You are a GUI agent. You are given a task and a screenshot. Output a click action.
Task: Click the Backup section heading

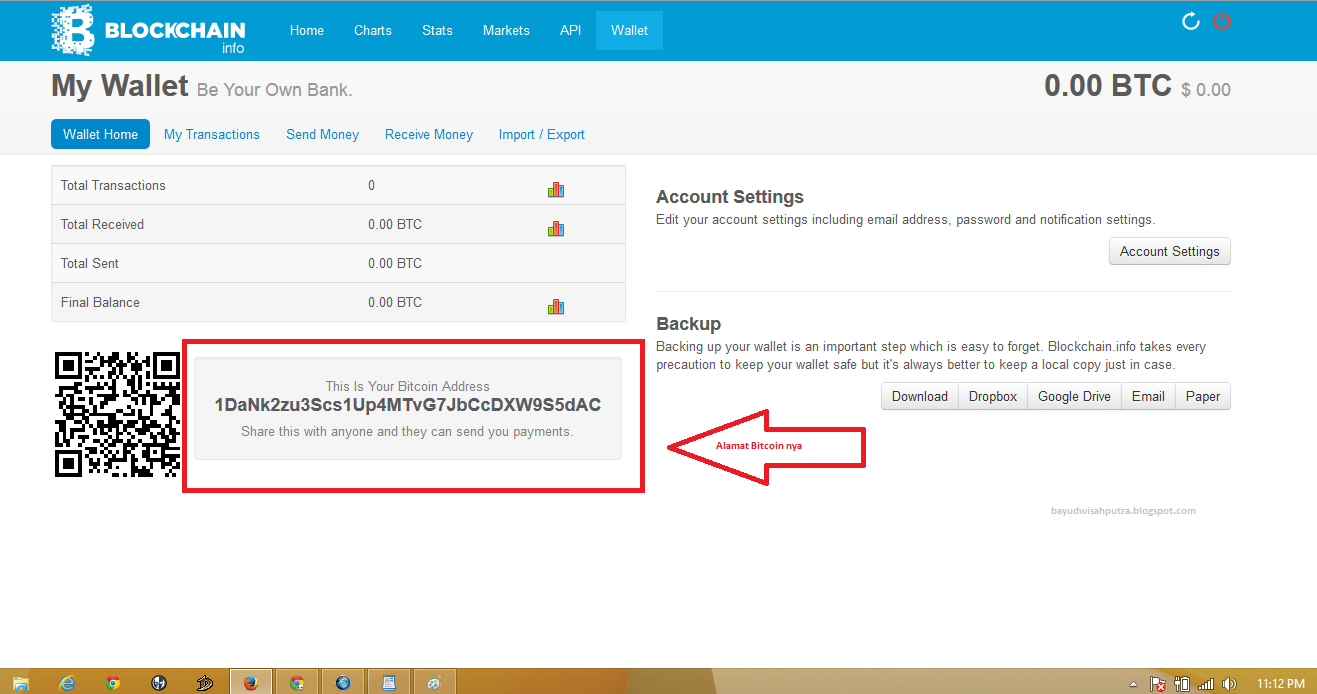point(689,324)
